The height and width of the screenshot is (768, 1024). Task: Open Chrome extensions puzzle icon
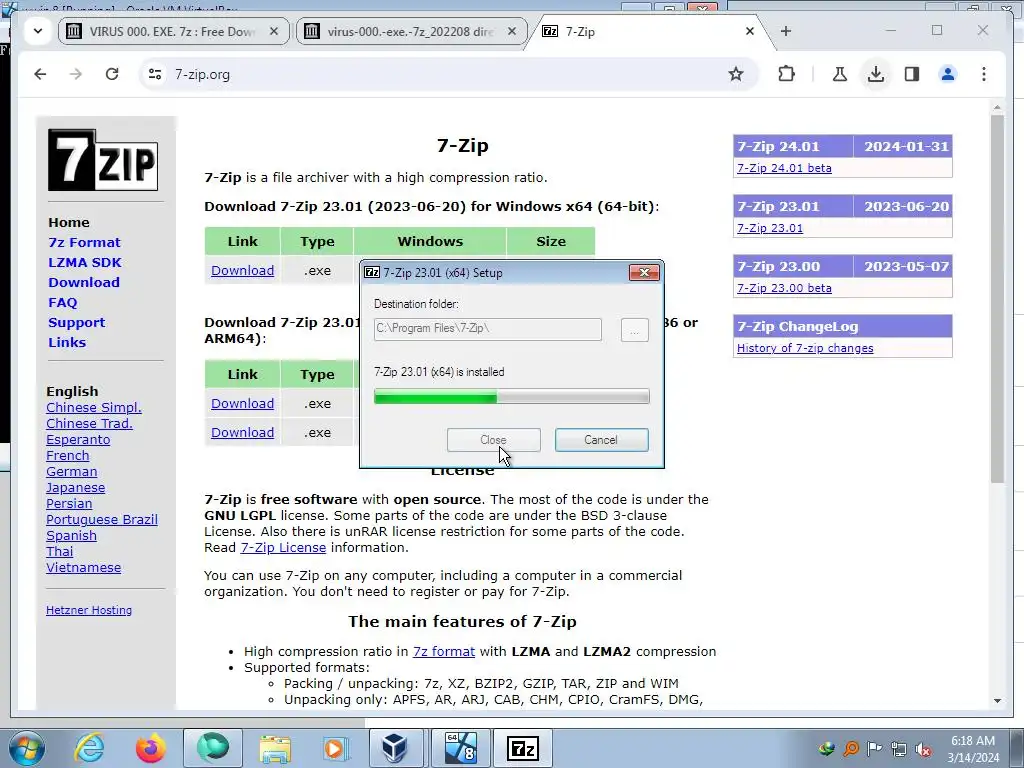point(787,74)
